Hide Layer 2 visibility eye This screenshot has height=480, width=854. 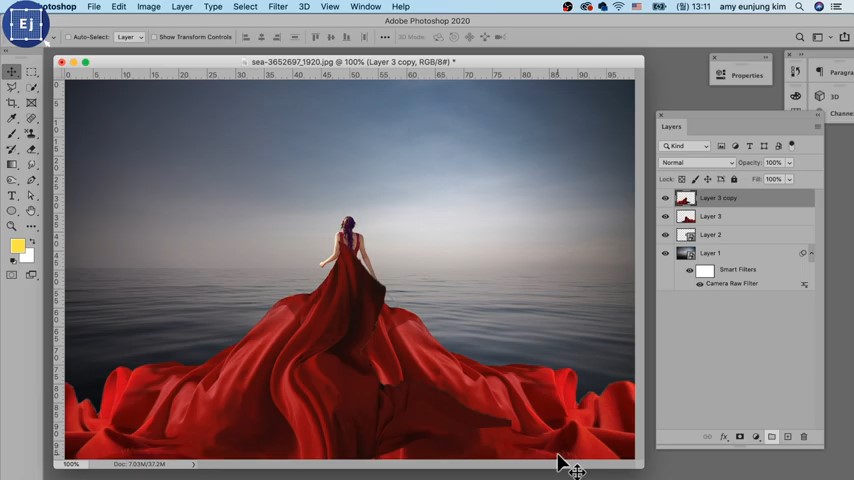coord(665,235)
